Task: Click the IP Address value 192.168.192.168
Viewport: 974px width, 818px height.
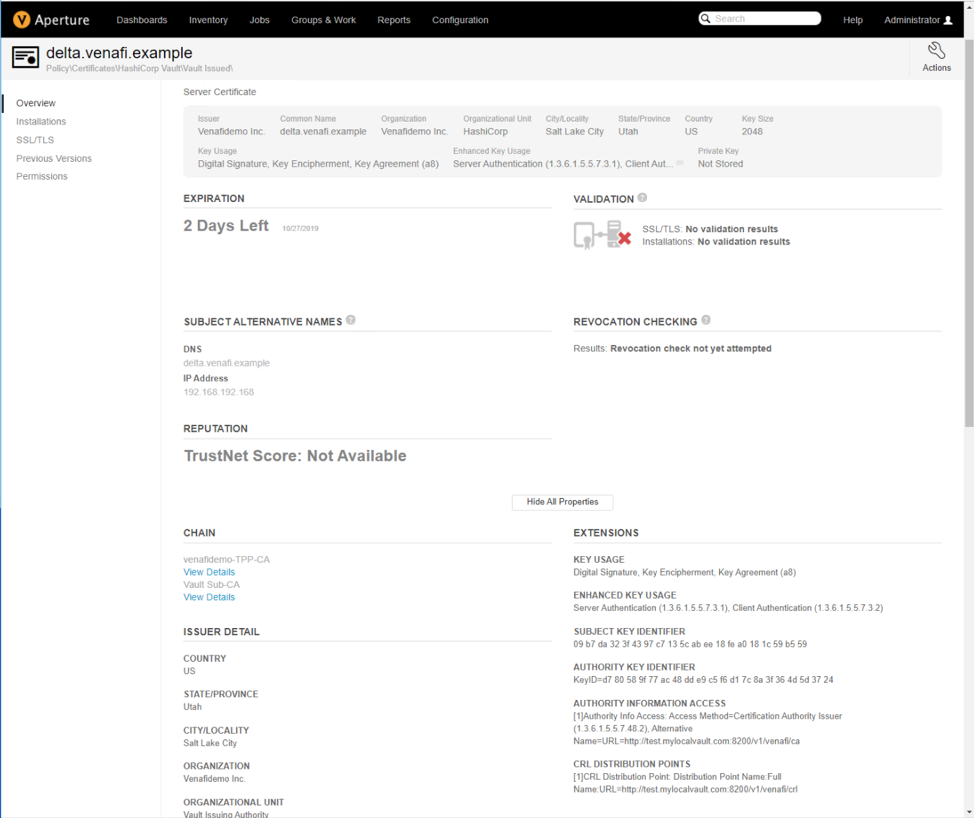Action: click(219, 392)
